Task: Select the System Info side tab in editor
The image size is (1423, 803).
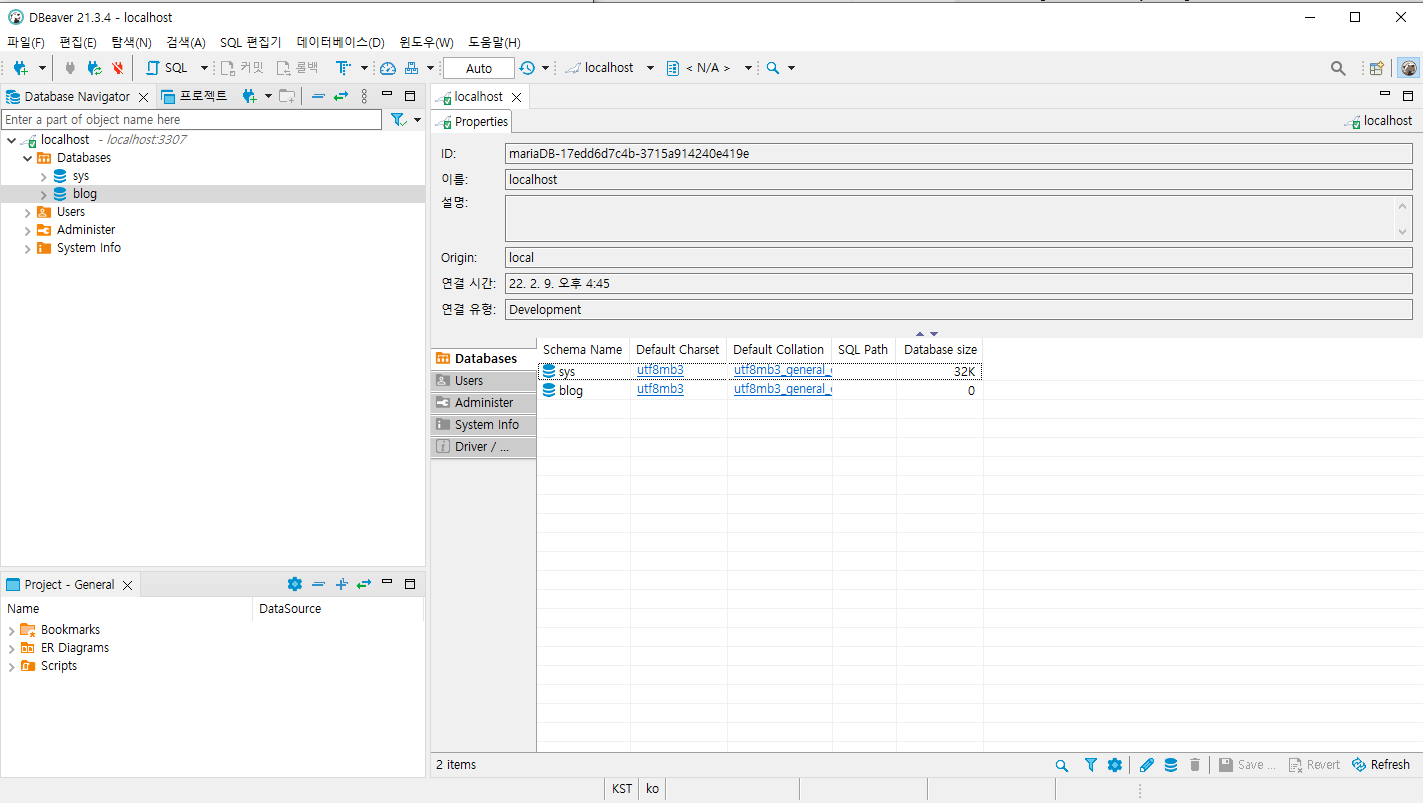Action: 484,425
